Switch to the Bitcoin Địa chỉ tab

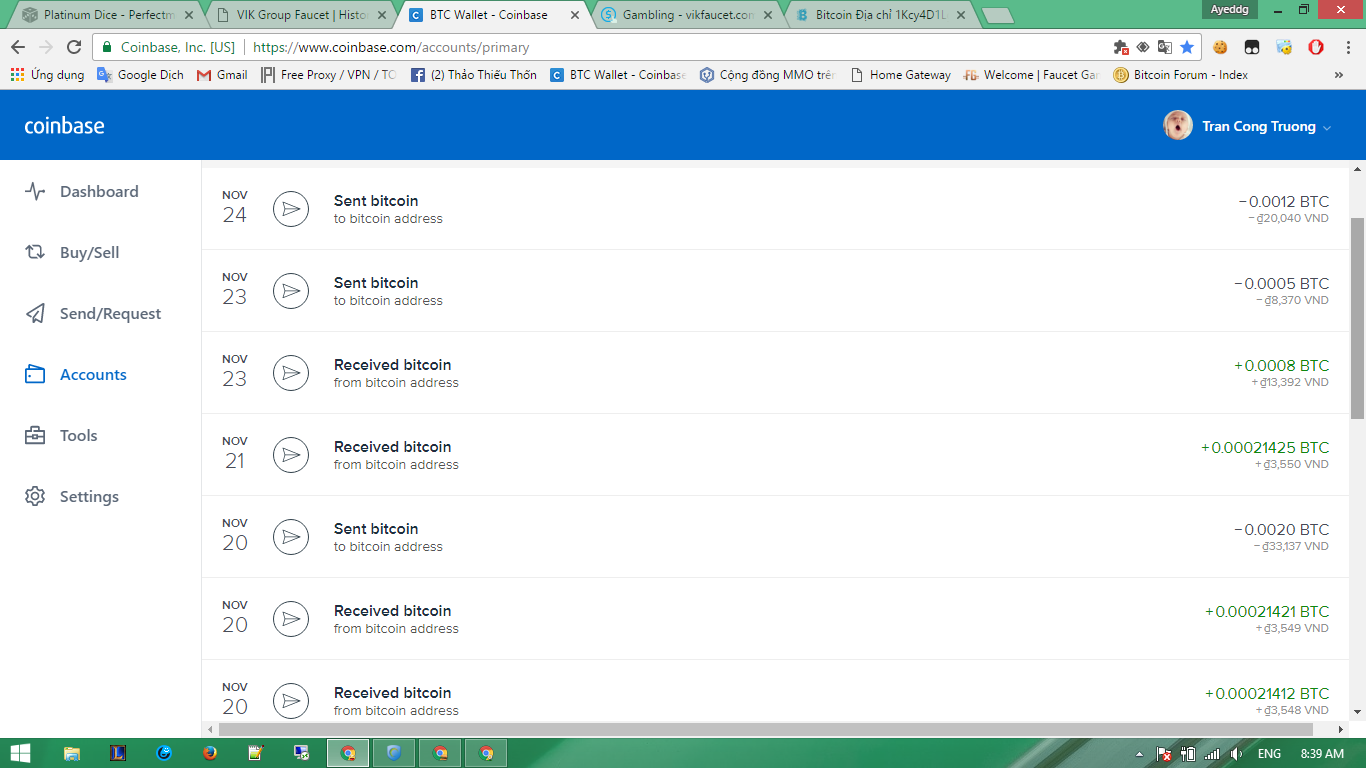pyautogui.click(x=880, y=15)
